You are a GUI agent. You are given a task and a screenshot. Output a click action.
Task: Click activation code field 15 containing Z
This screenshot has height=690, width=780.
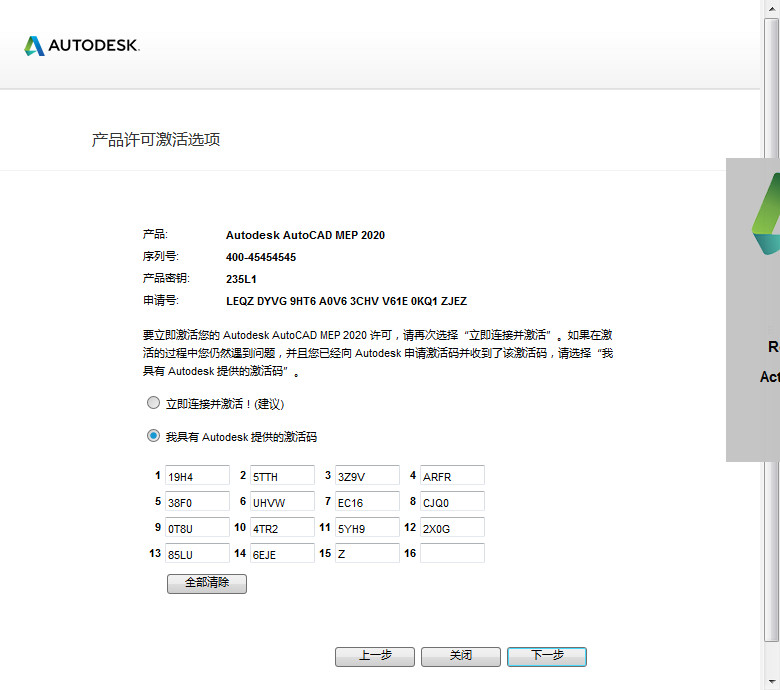pos(367,553)
